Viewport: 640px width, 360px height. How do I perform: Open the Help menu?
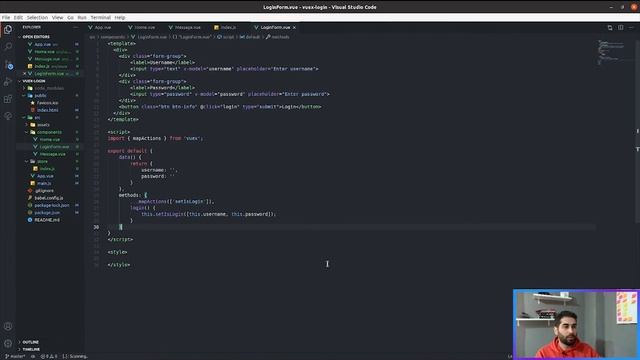coord(120,18)
